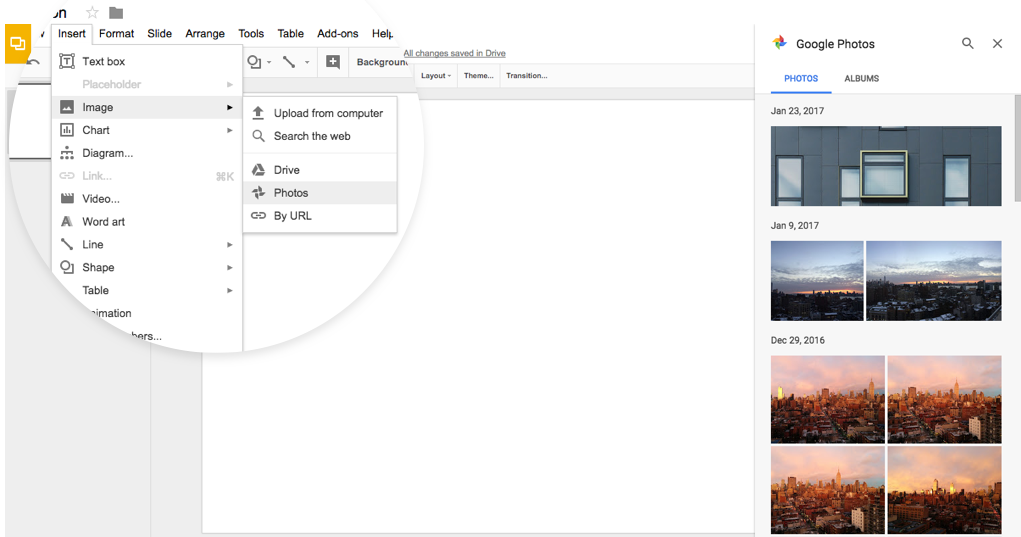
Task: Switch to the ALBUMS tab
Action: (861, 78)
